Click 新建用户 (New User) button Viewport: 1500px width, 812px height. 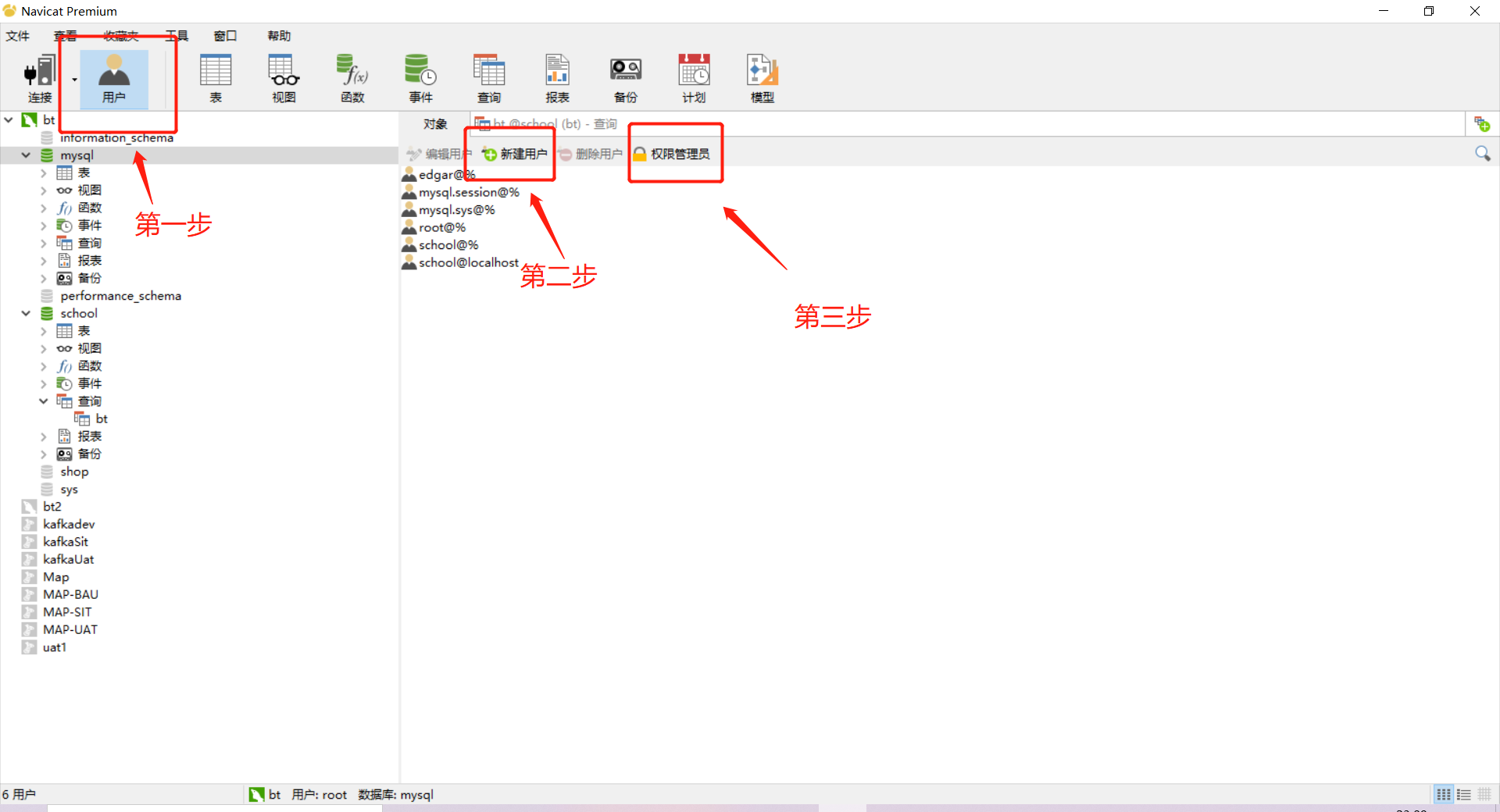point(515,154)
